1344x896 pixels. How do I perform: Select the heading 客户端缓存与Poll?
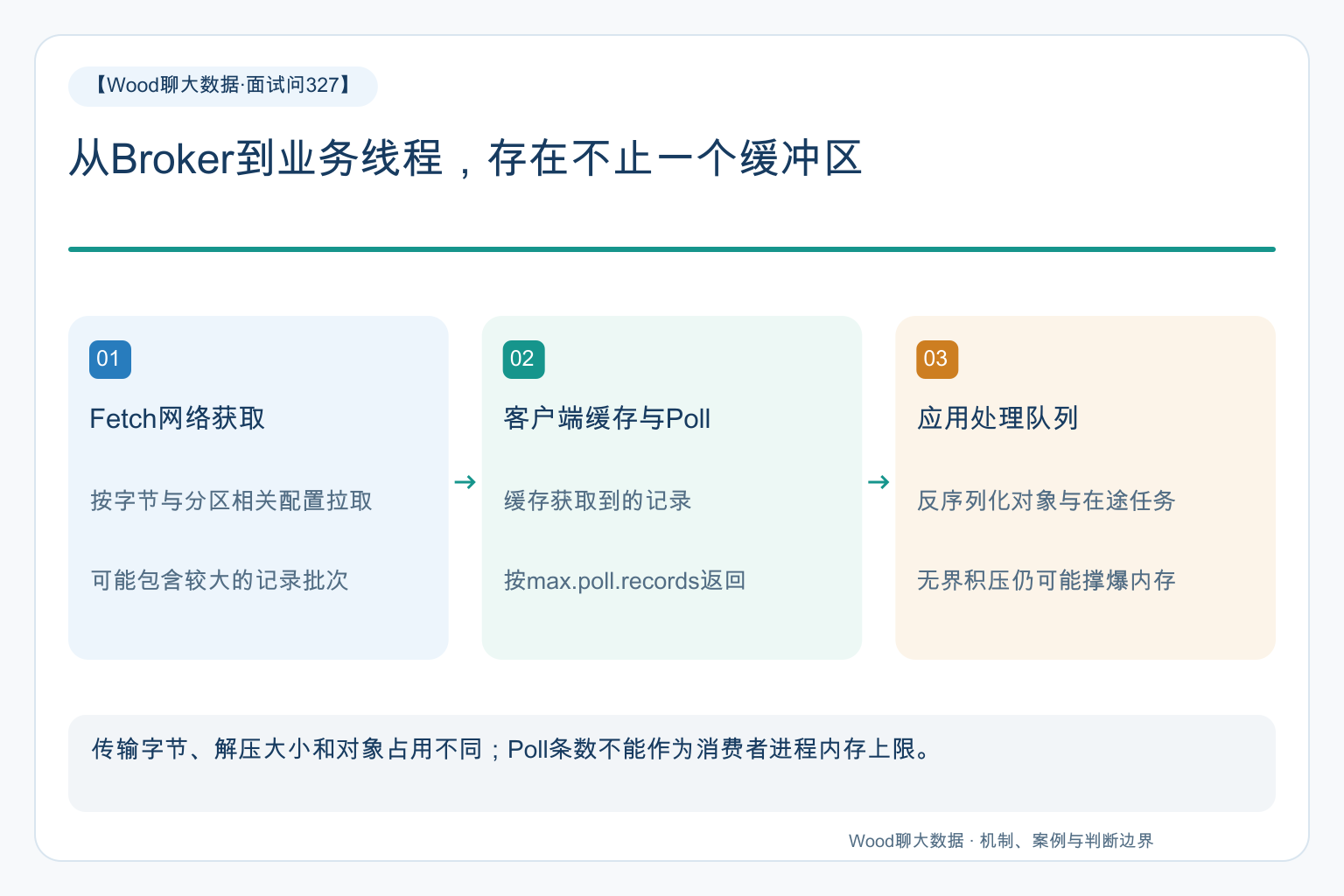607,418
